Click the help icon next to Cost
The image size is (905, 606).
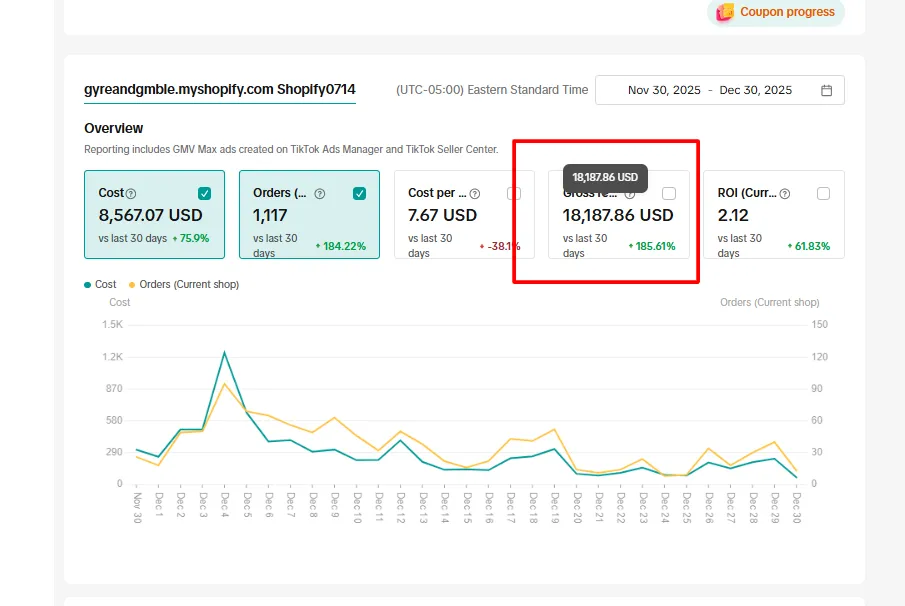click(x=131, y=194)
